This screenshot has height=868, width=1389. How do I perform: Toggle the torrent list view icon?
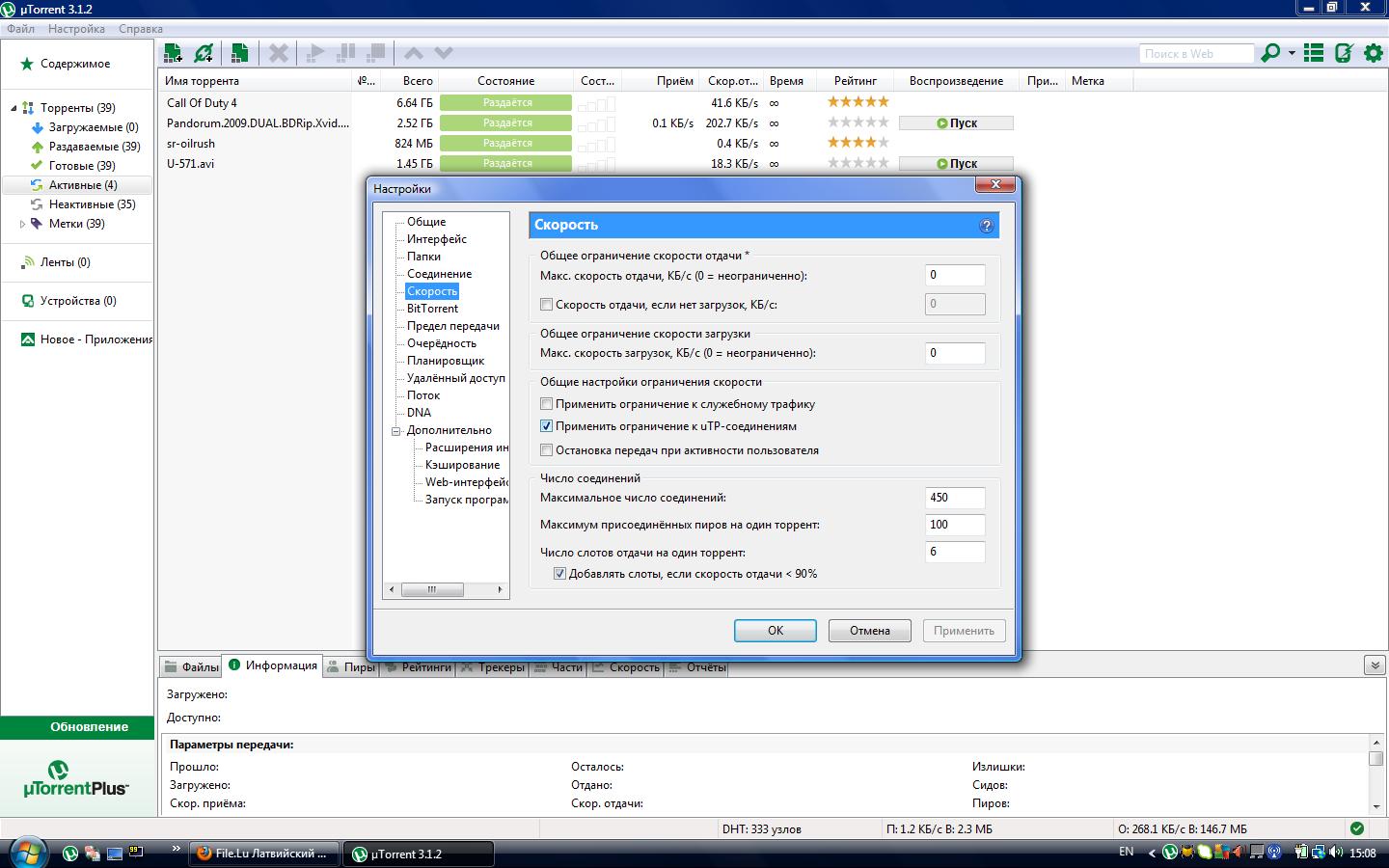1314,53
